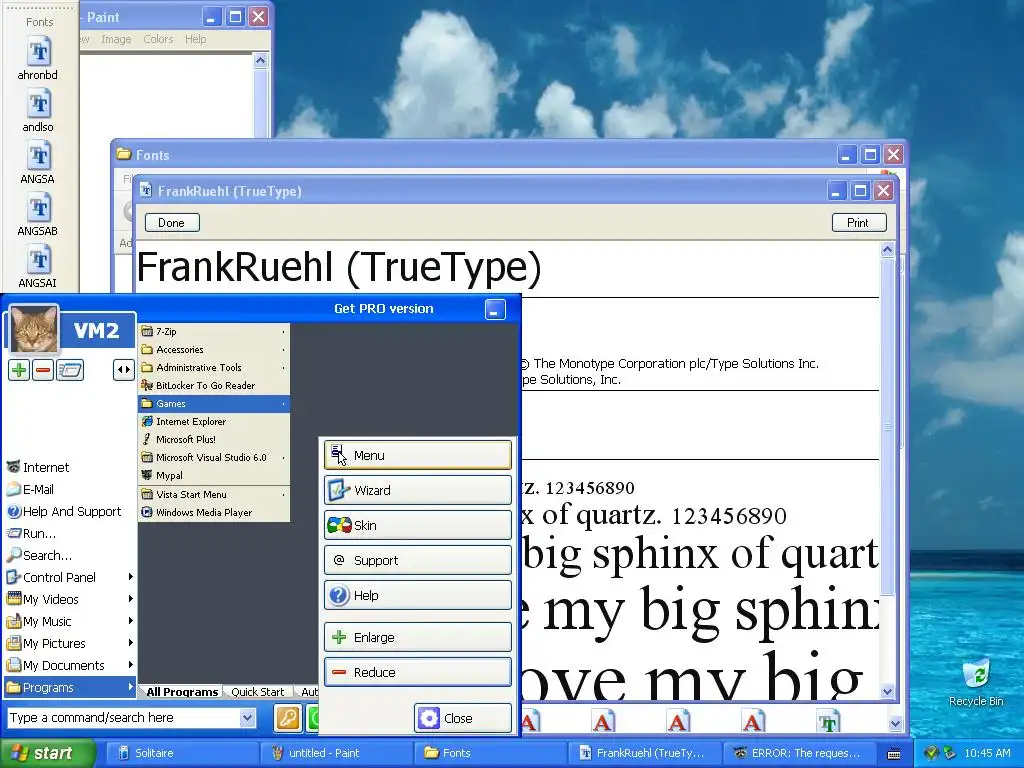Select the Programs entry
This screenshot has height=768, width=1024.
point(70,688)
